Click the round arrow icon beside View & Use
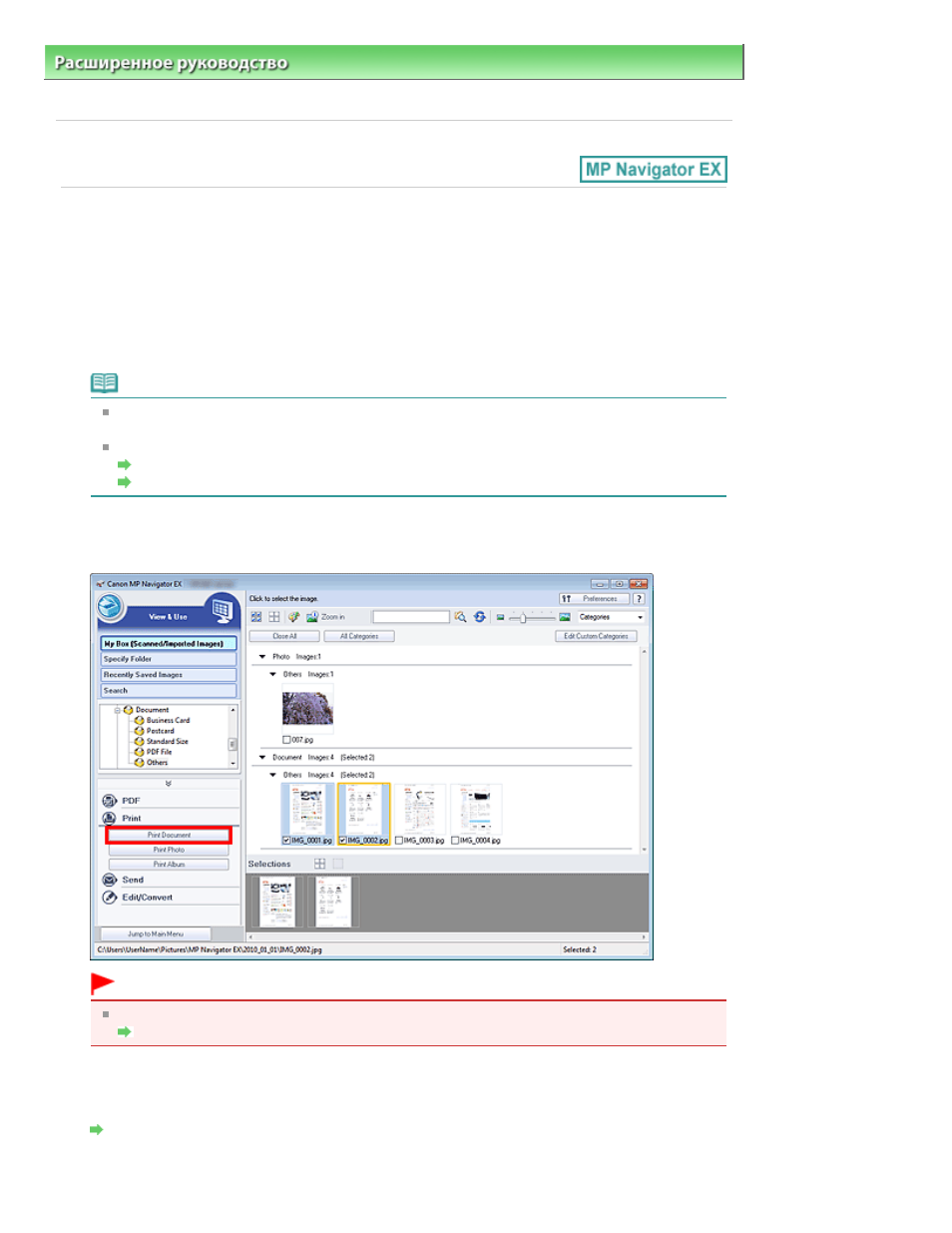Viewport: 952px width, 1233px height. (110, 606)
